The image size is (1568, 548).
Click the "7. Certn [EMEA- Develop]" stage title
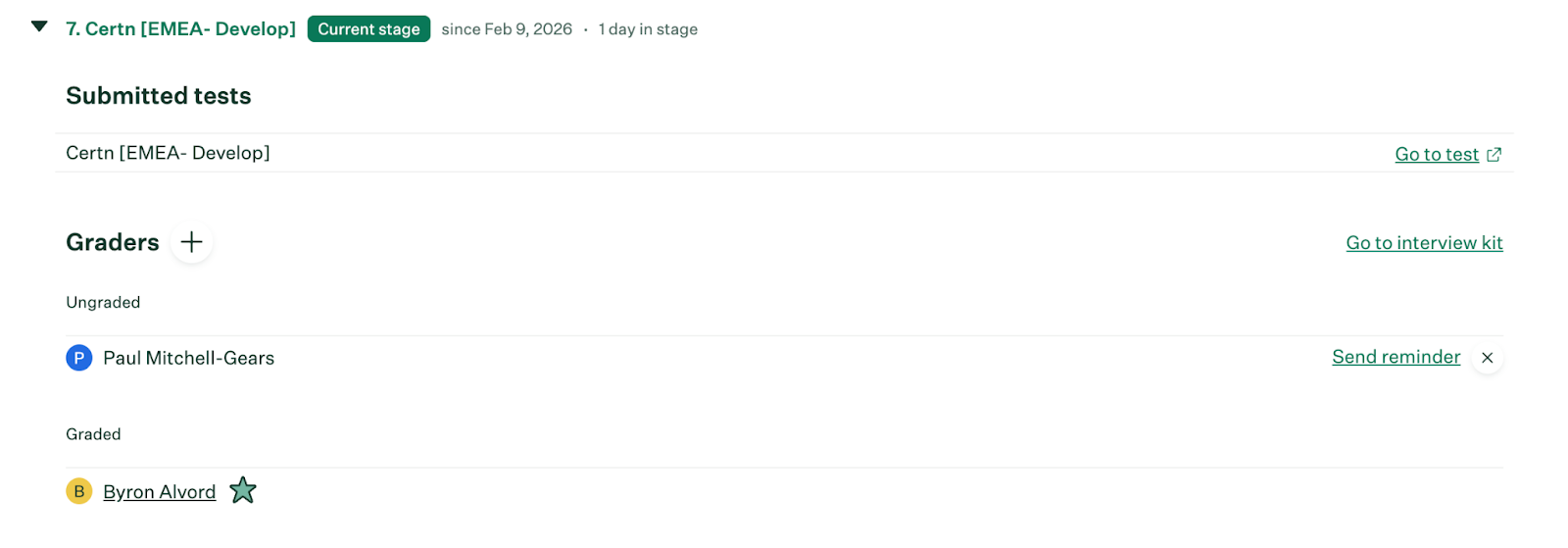(x=180, y=29)
